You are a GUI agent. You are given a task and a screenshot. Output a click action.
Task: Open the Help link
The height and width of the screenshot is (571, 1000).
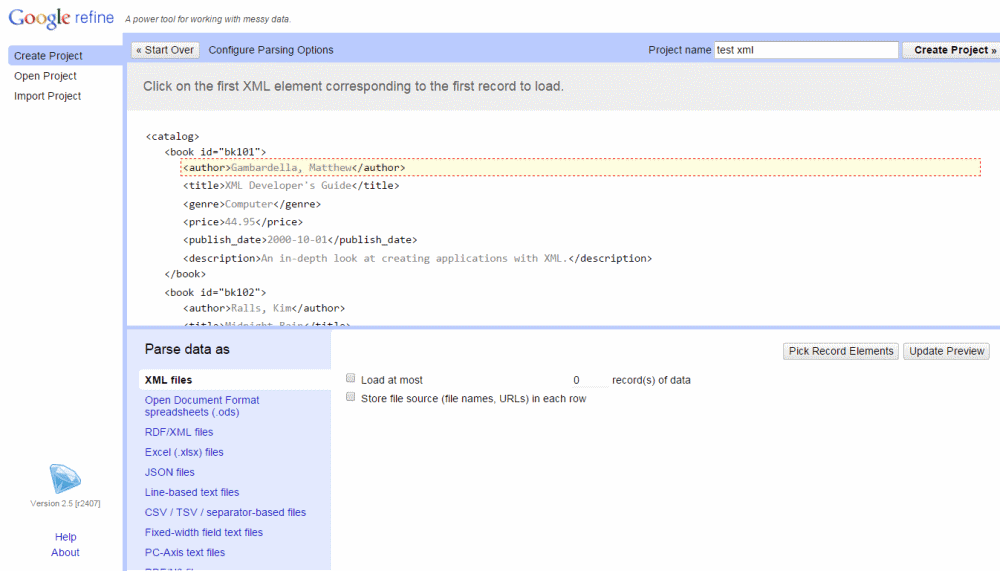click(65, 537)
